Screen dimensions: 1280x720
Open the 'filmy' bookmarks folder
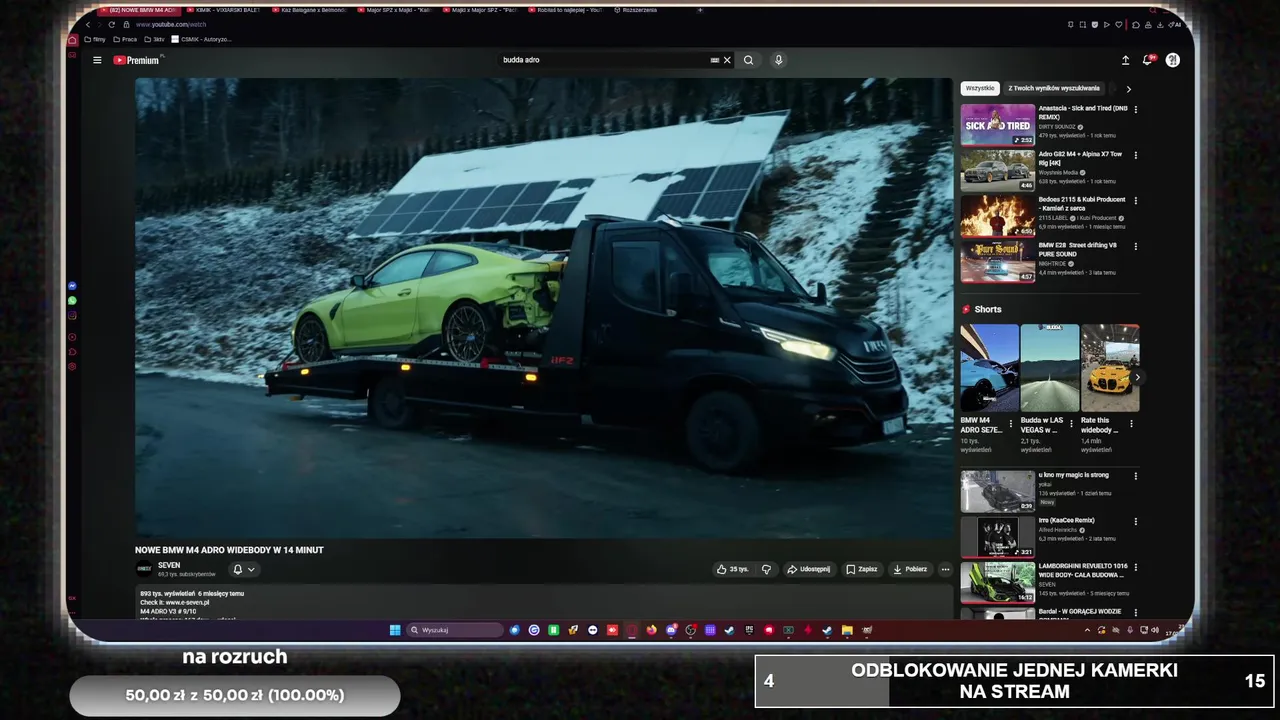pos(95,39)
